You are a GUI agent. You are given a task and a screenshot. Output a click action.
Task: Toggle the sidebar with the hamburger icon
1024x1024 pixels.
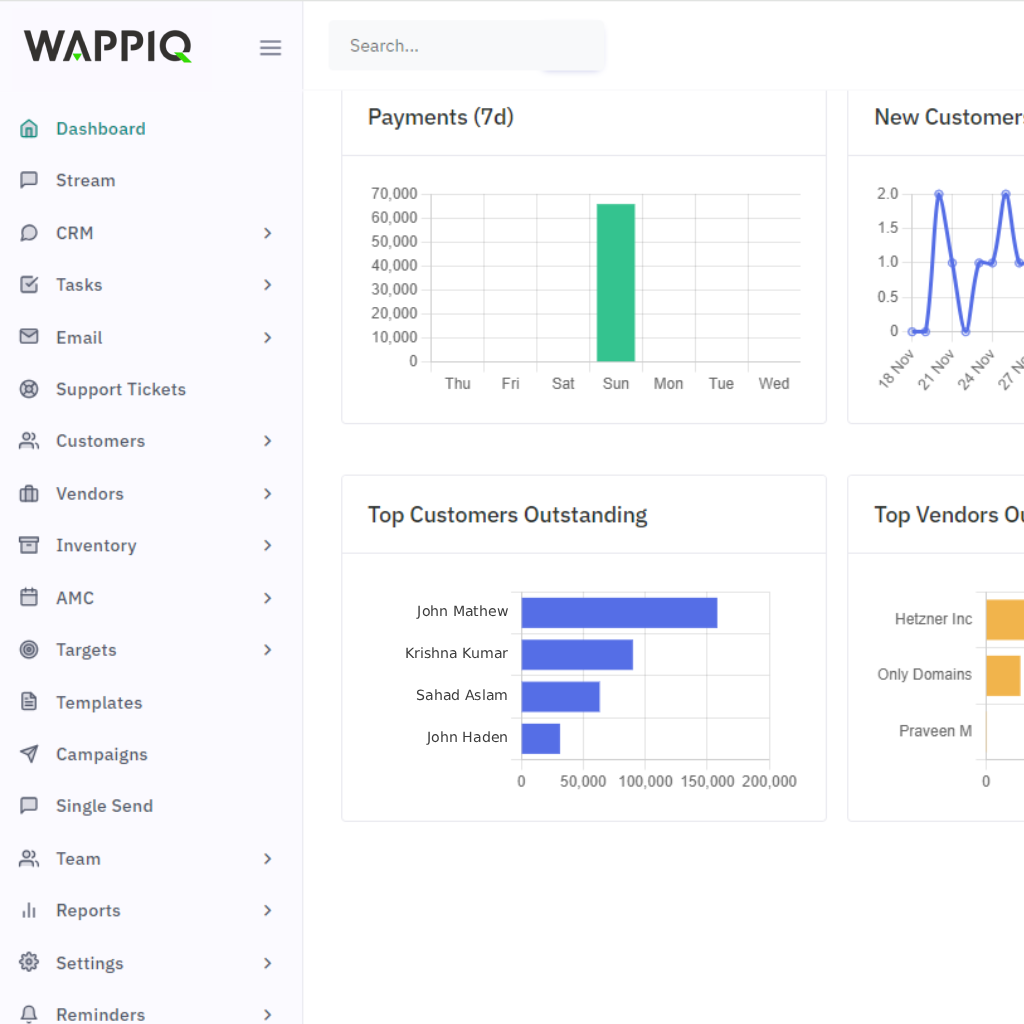coord(270,47)
